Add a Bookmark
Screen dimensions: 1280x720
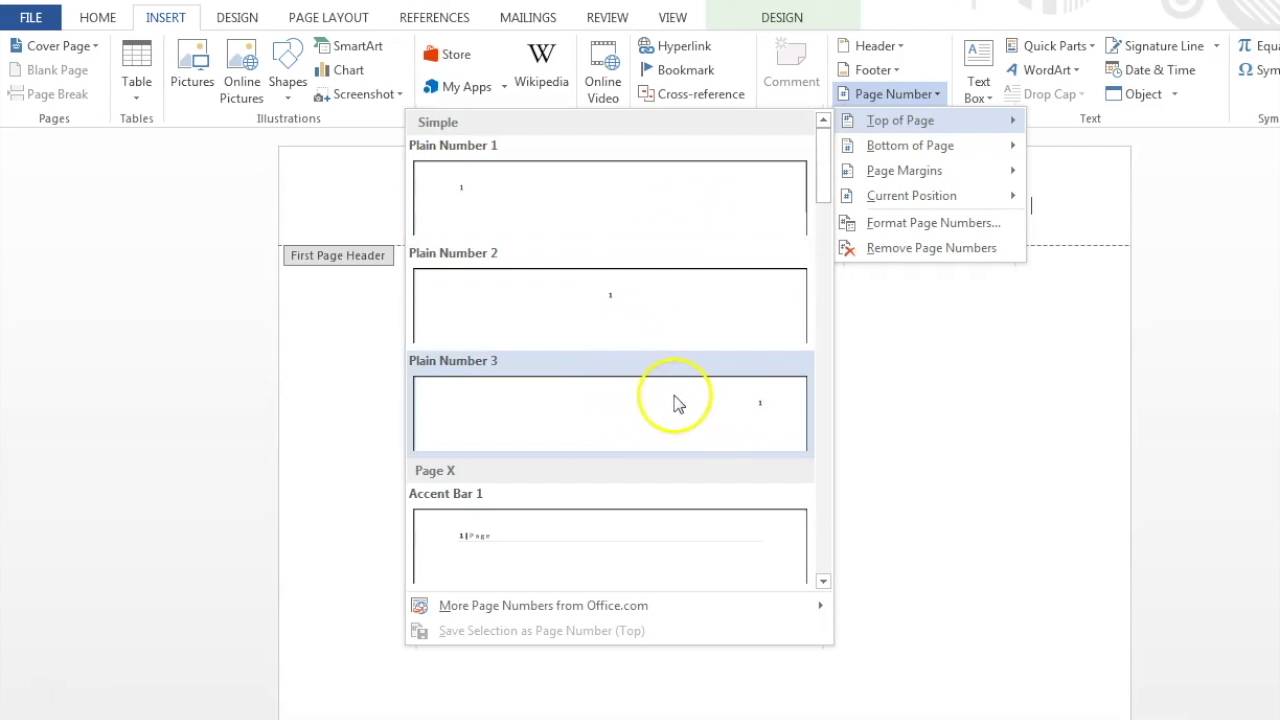point(676,70)
